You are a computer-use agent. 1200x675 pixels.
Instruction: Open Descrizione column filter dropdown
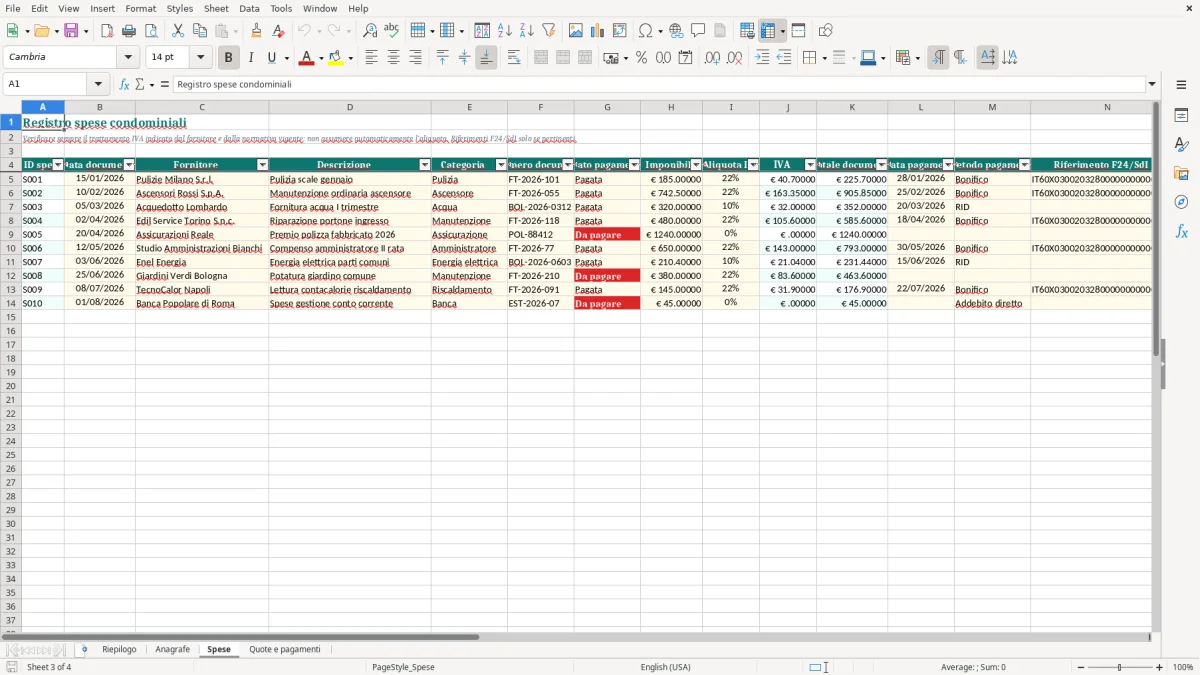pos(424,165)
